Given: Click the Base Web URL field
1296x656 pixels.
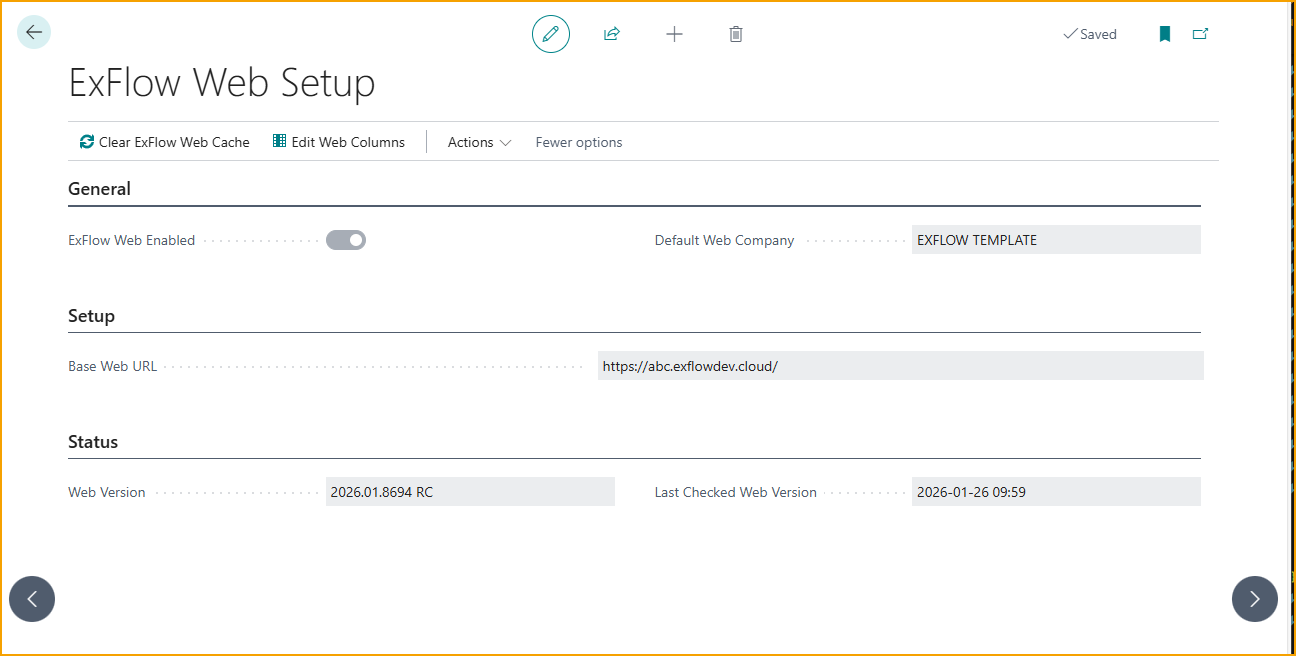Looking at the screenshot, I should [x=900, y=365].
